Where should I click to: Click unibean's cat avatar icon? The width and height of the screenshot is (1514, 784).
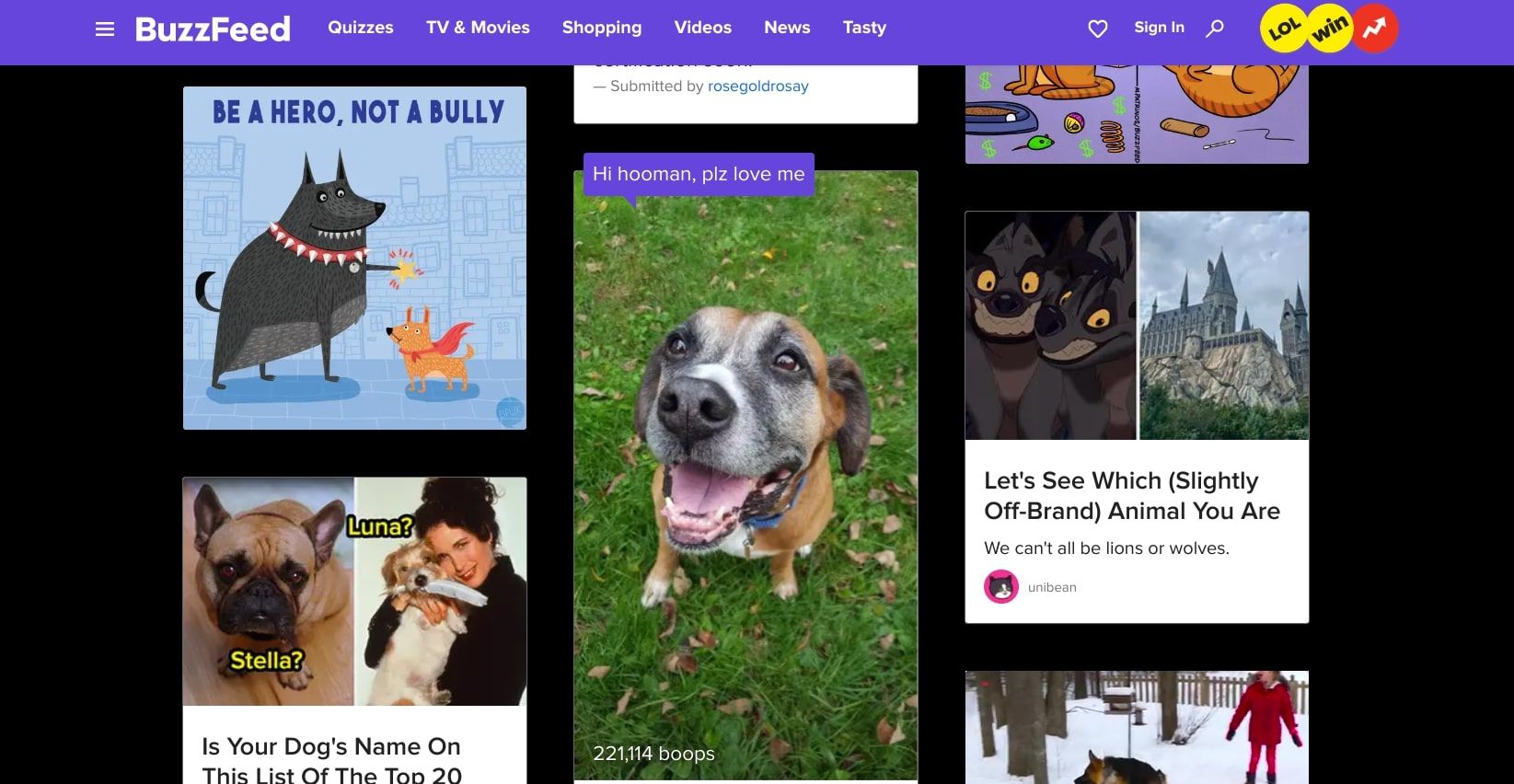1001,587
